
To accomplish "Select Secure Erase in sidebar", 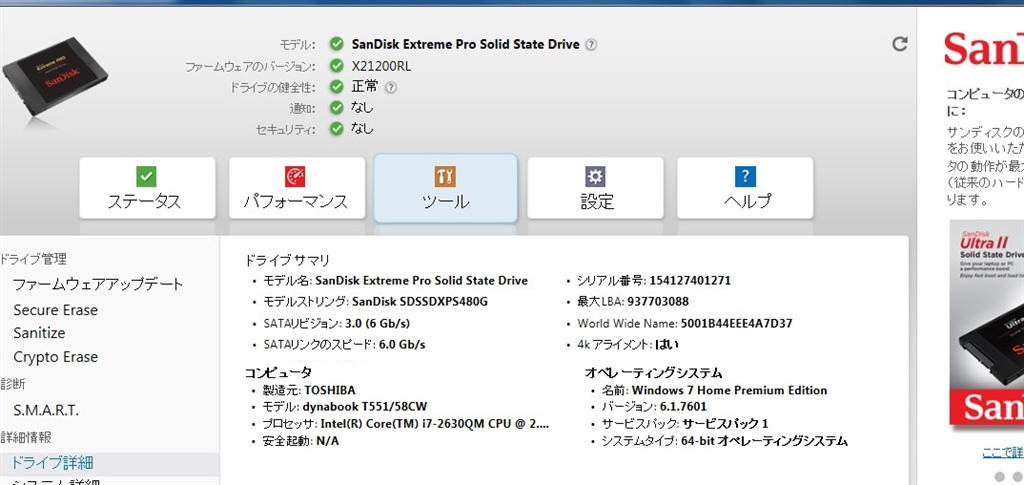I will pyautogui.click(x=56, y=310).
